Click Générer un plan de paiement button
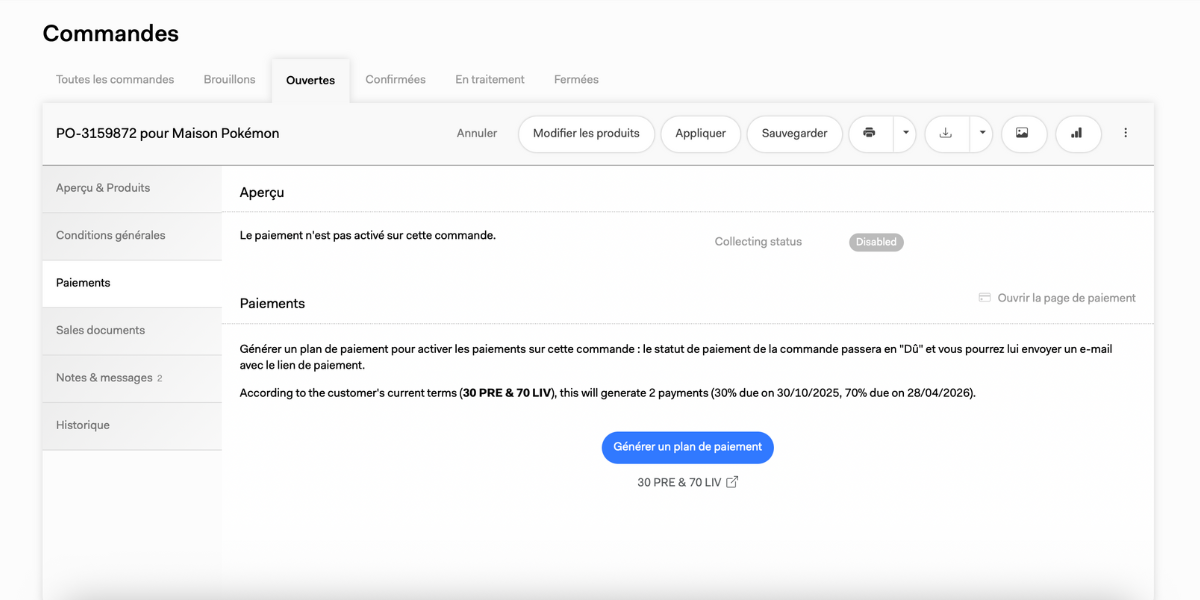This screenshot has width=1200, height=600. click(688, 447)
